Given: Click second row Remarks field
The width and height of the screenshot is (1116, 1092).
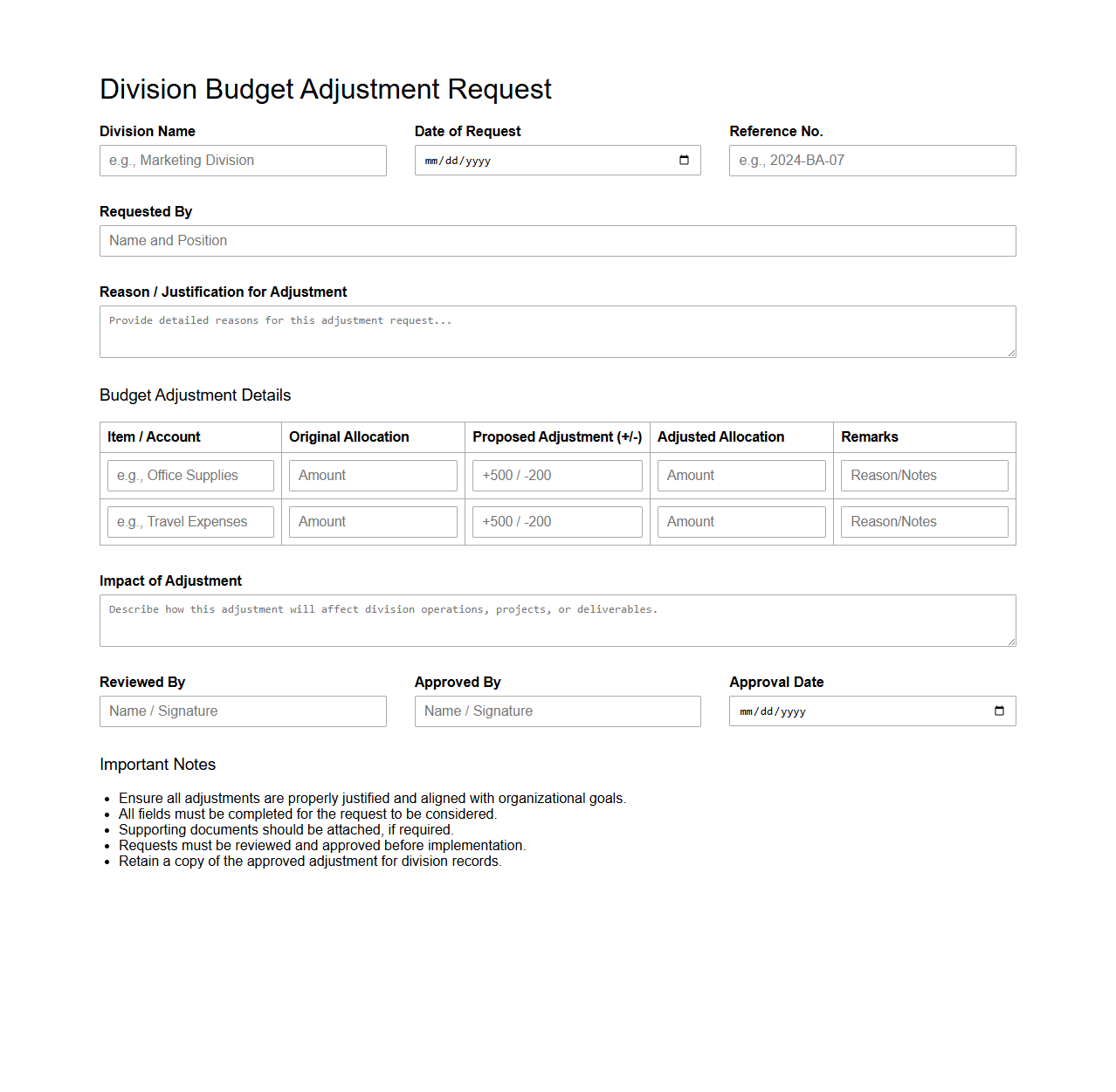Looking at the screenshot, I should tap(924, 522).
